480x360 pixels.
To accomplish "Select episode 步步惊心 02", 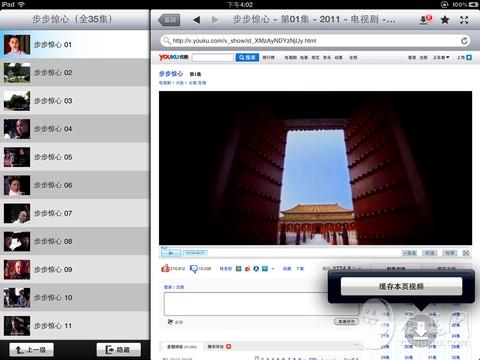I will point(75,73).
